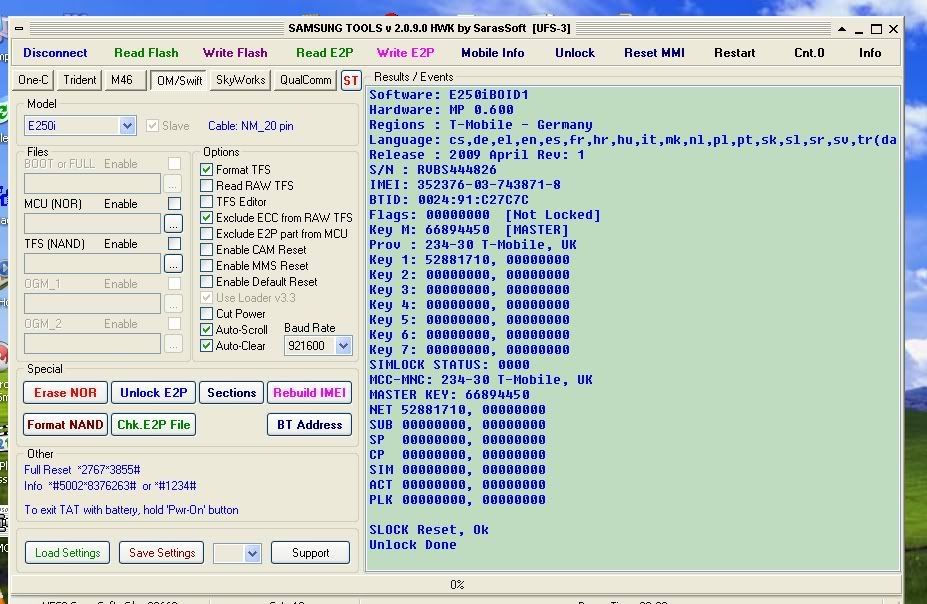Switch to the Trident tab
The width and height of the screenshot is (927, 604).
[79, 80]
